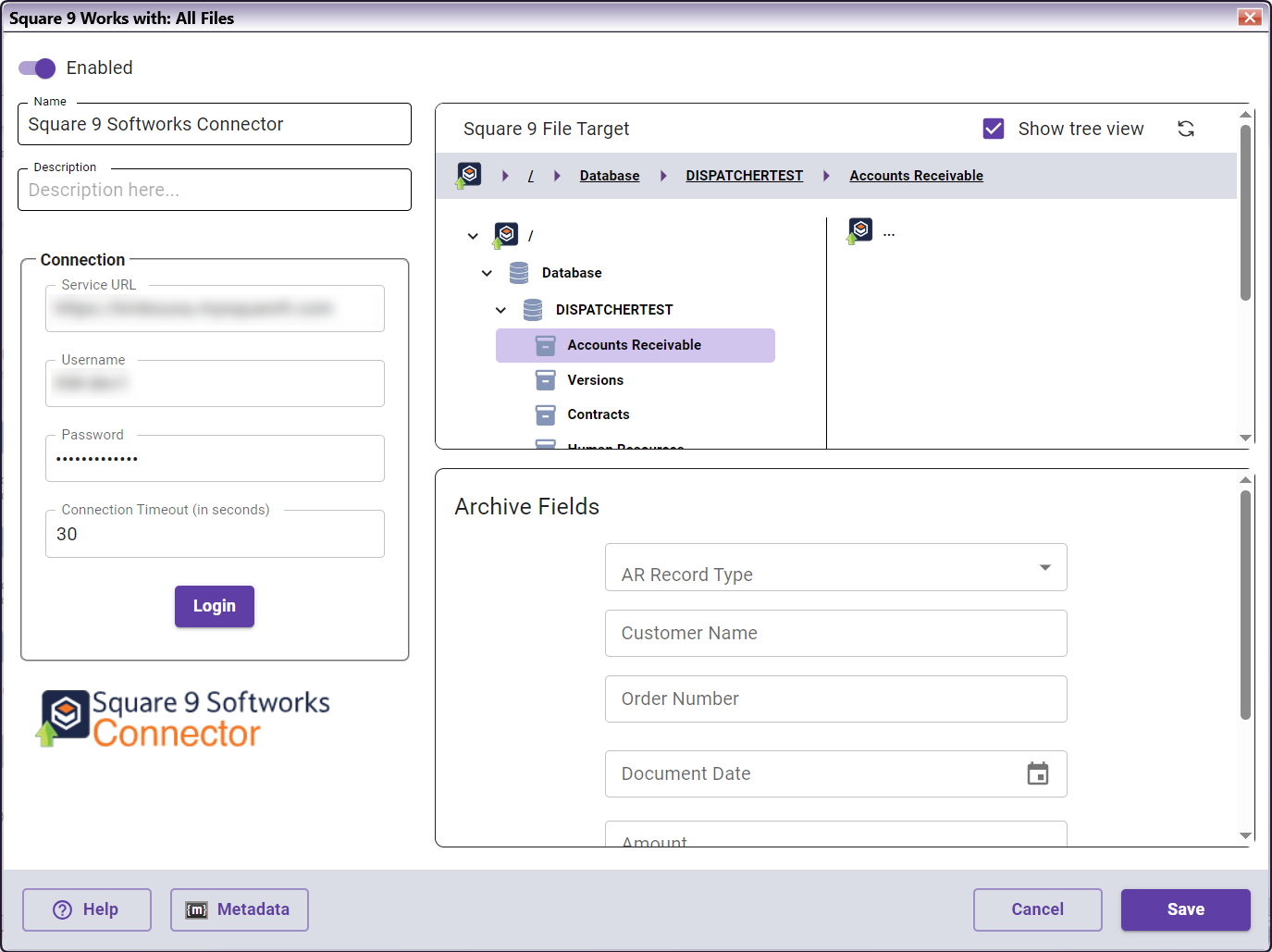Select the Contracts archive in tree
This screenshot has height=952, width=1272.
point(599,414)
